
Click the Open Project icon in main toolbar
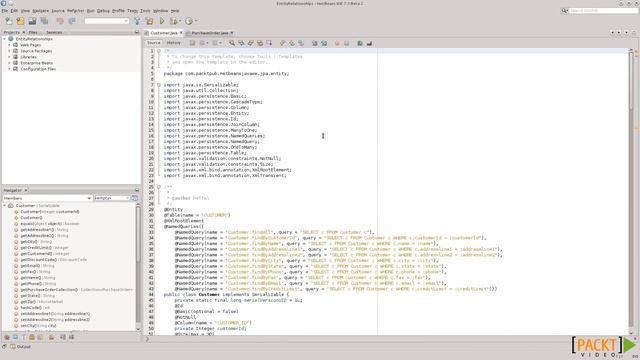click(x=32, y=21)
